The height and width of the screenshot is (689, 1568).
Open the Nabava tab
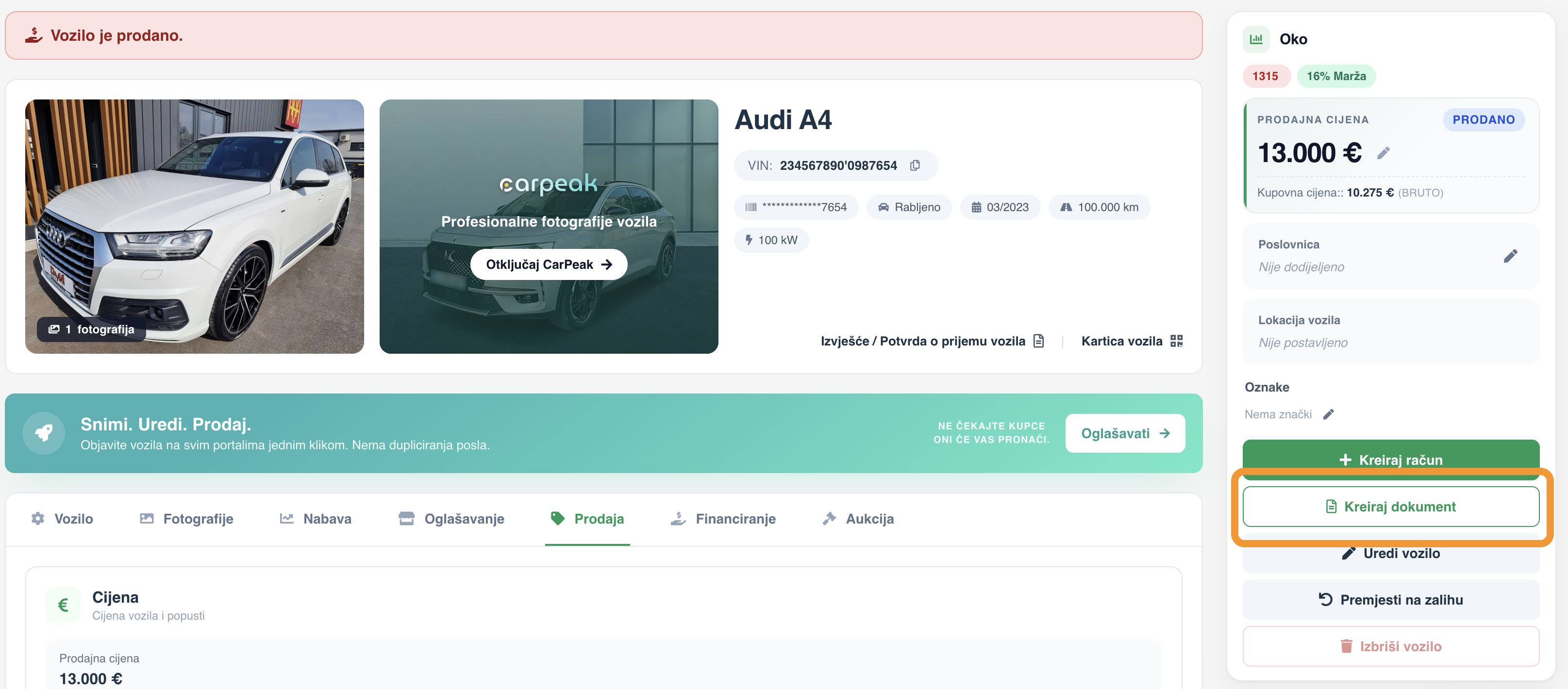pyautogui.click(x=316, y=519)
